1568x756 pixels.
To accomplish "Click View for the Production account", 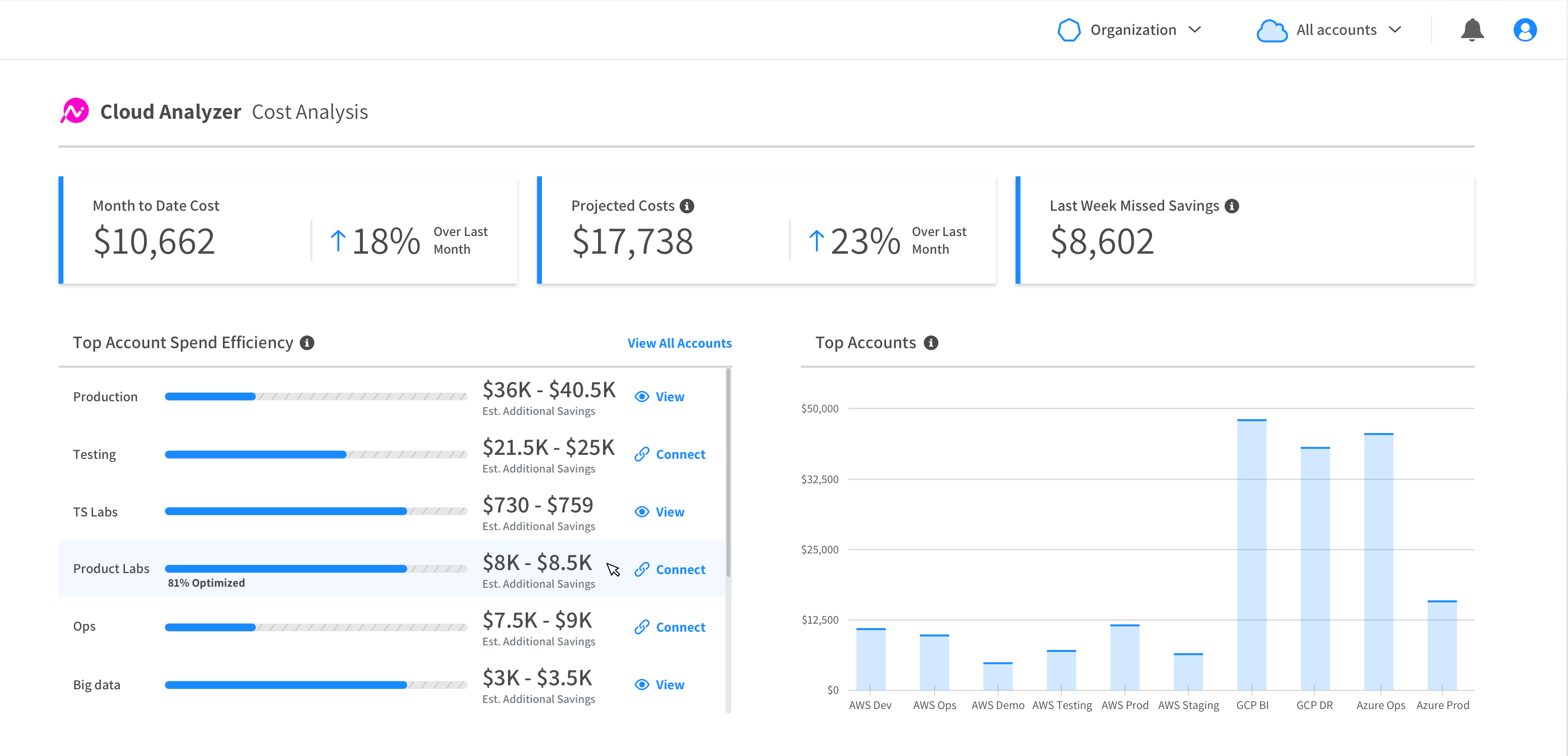I will click(670, 396).
